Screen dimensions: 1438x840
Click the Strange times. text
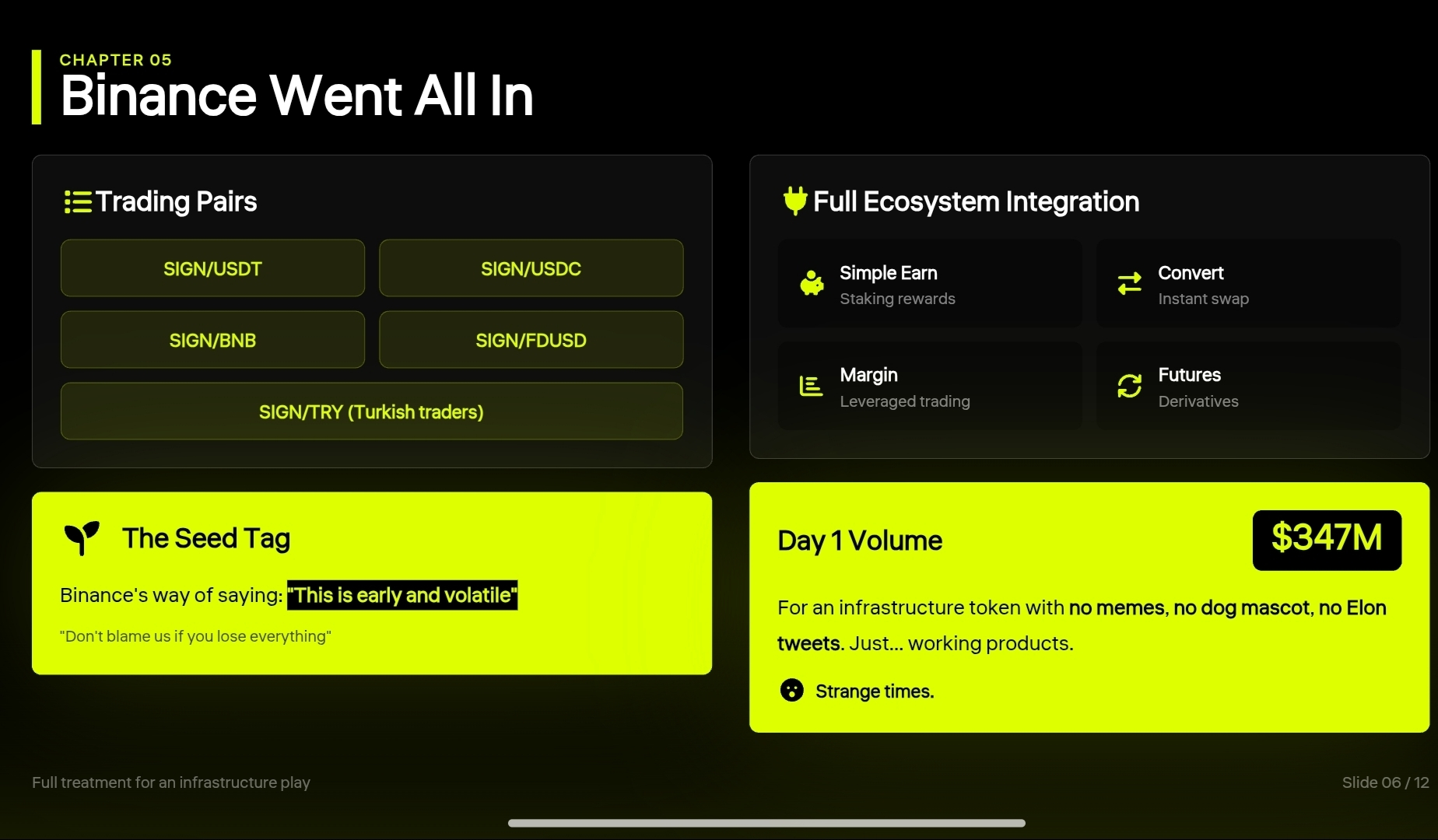point(875,691)
